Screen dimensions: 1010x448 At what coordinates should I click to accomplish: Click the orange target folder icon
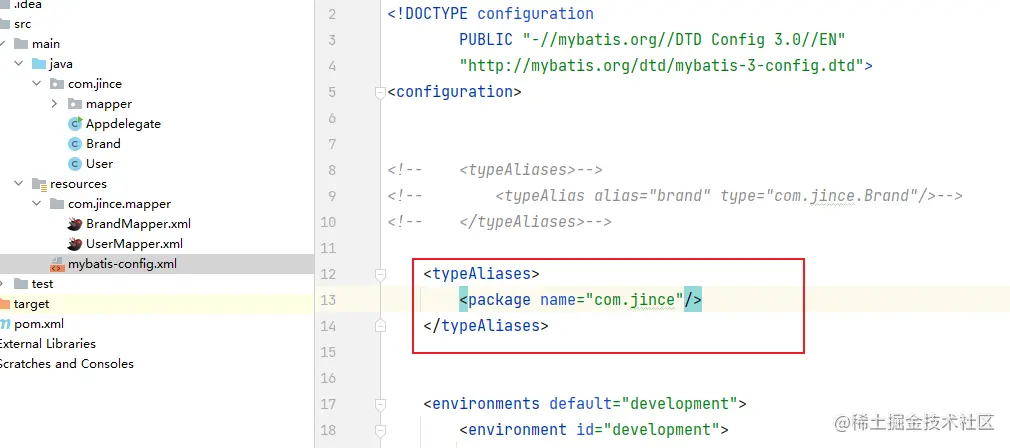tap(4, 304)
